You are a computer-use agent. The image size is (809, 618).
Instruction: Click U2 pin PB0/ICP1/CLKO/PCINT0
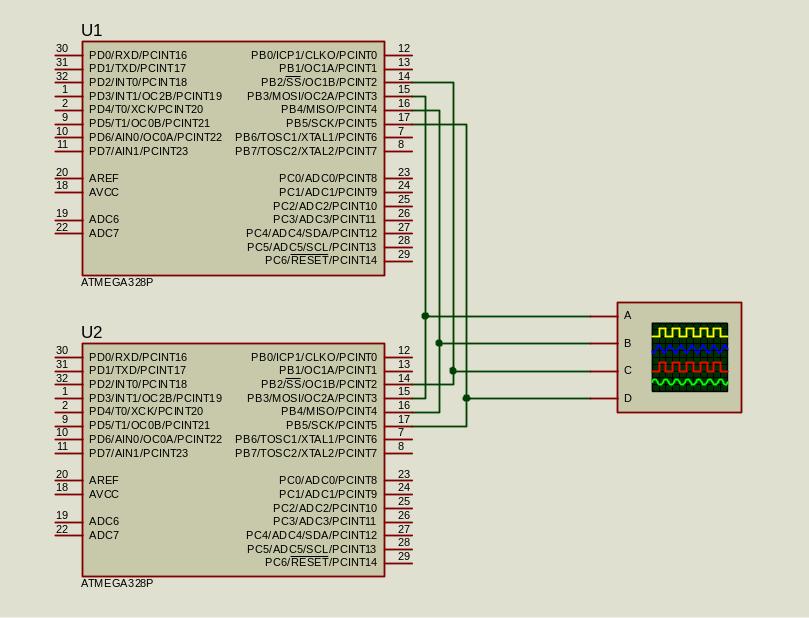[314, 357]
